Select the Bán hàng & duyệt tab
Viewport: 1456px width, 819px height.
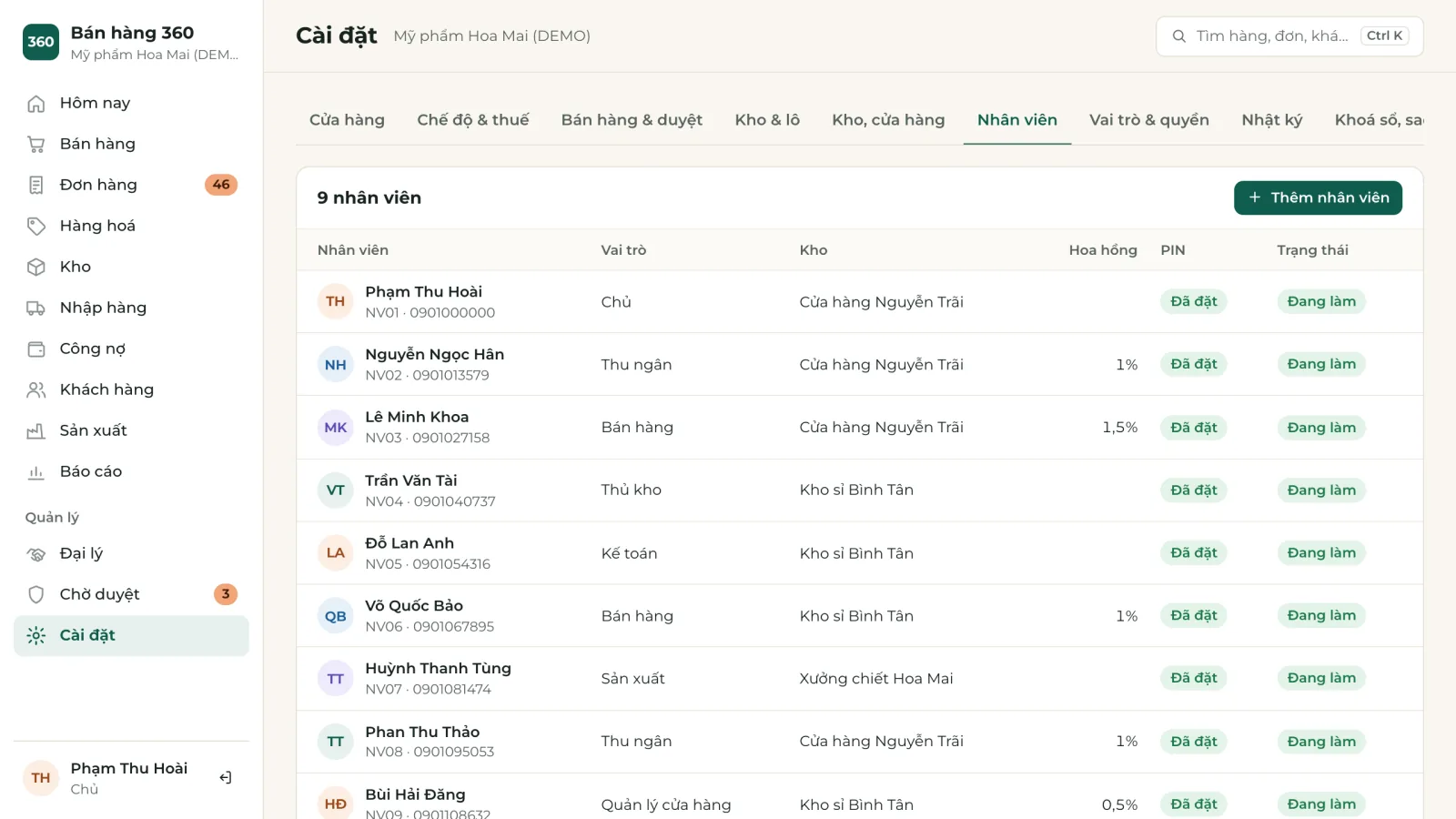(632, 120)
